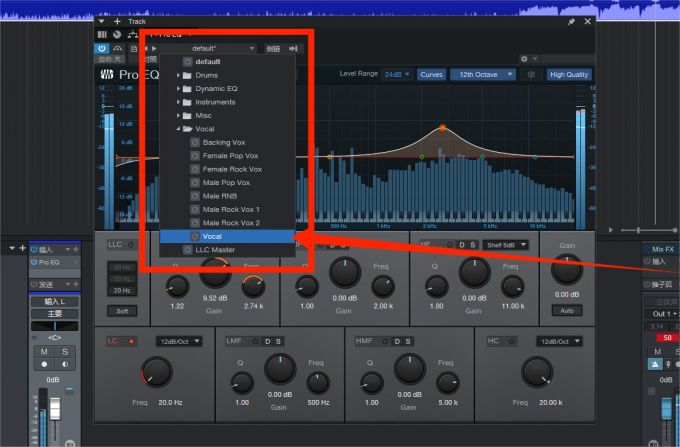Image resolution: width=680 pixels, height=447 pixels.
Task: Mute channel with M button in mixer
Action: coord(44,352)
